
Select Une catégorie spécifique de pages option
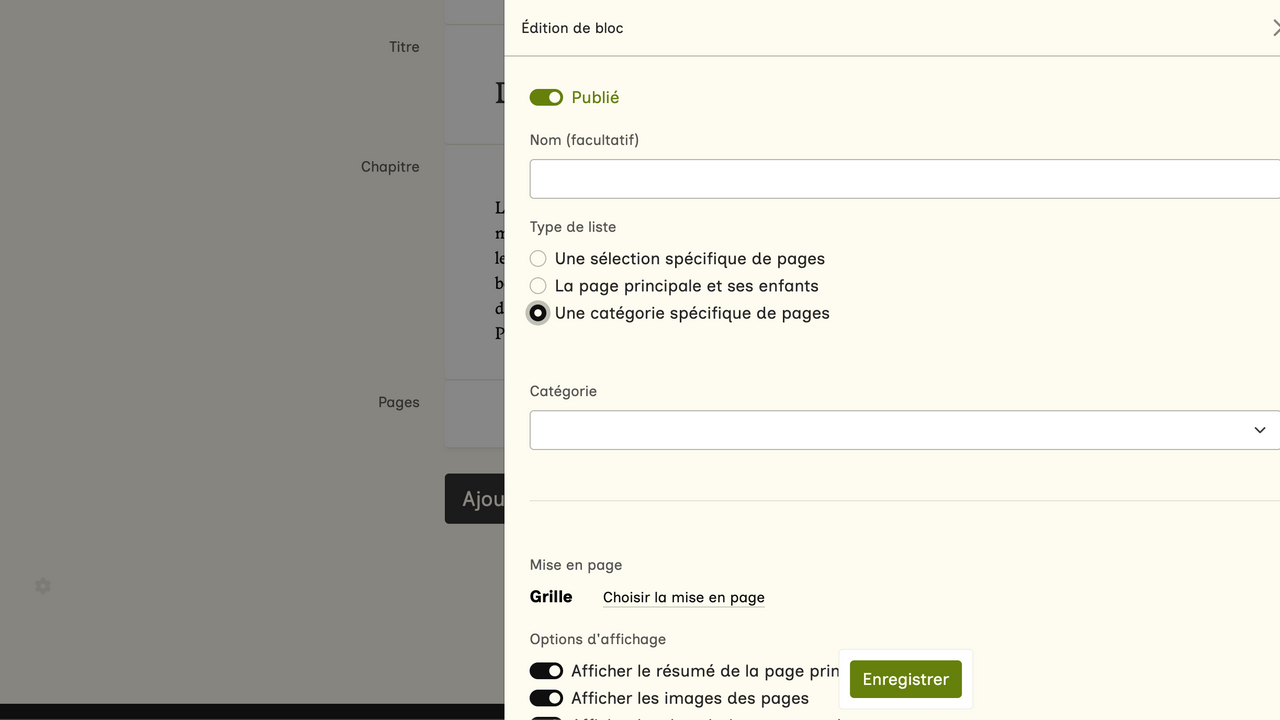(538, 313)
